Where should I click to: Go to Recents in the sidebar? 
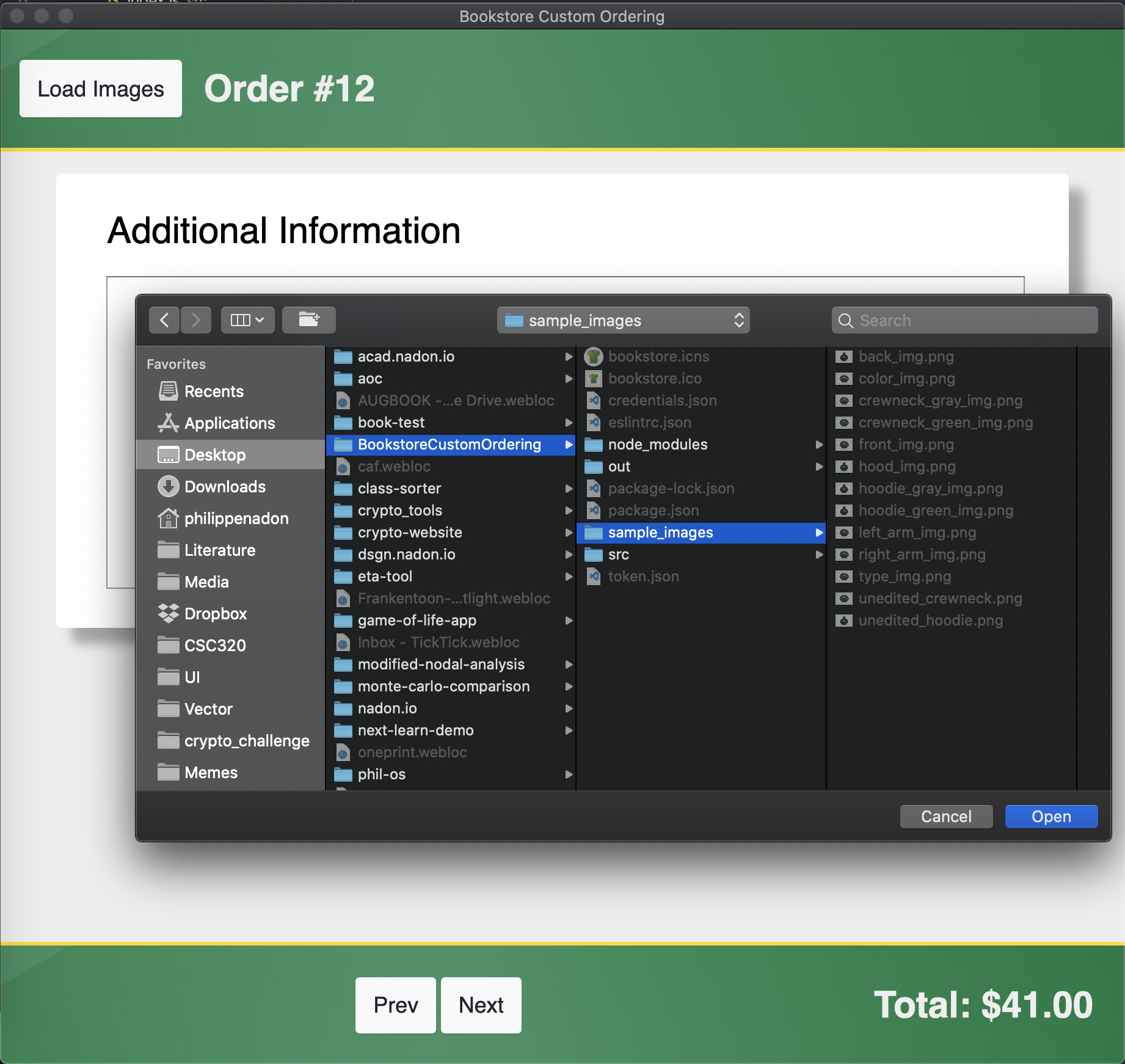pos(213,392)
